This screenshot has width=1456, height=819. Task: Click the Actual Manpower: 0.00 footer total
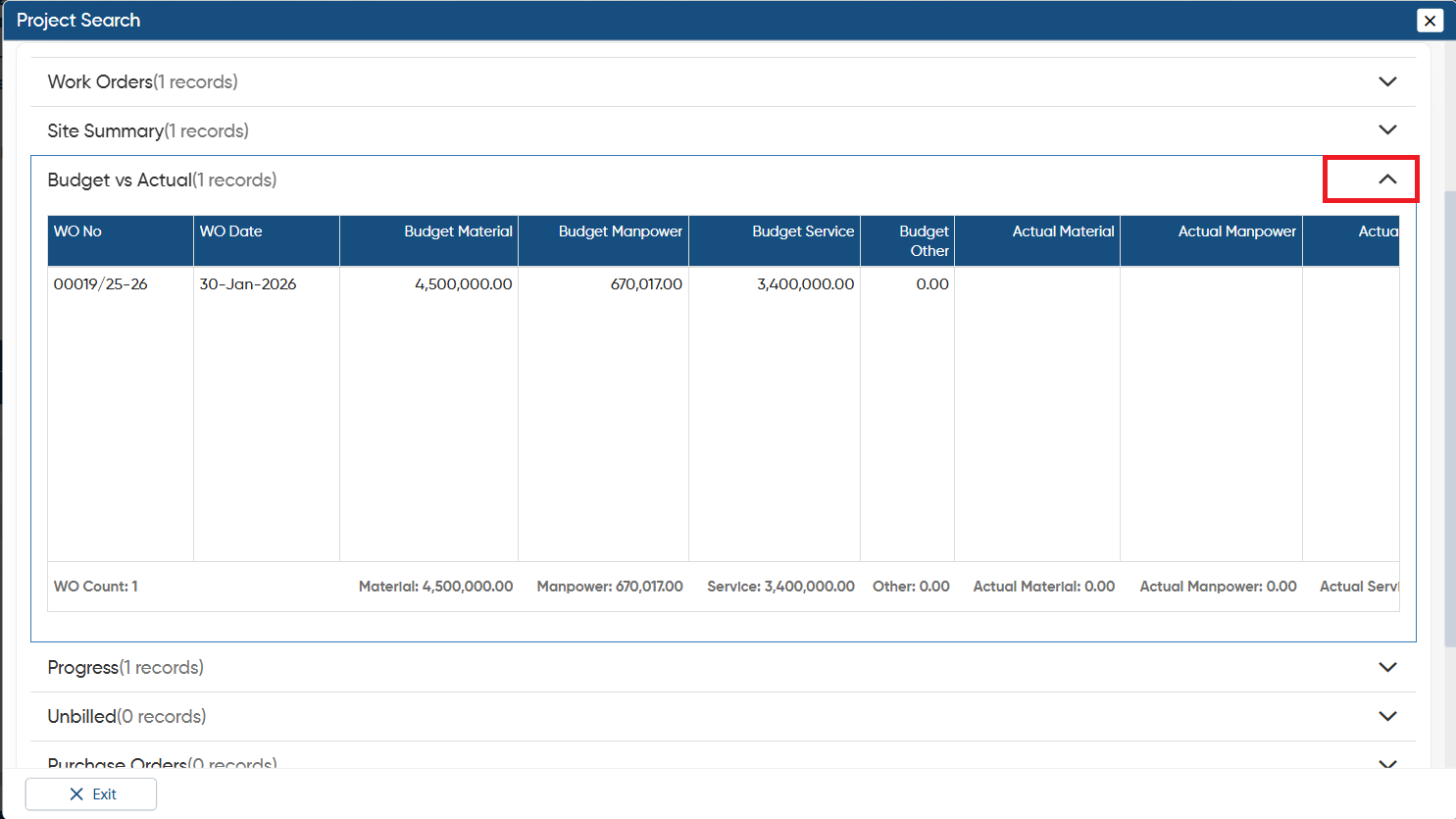coord(1219,587)
